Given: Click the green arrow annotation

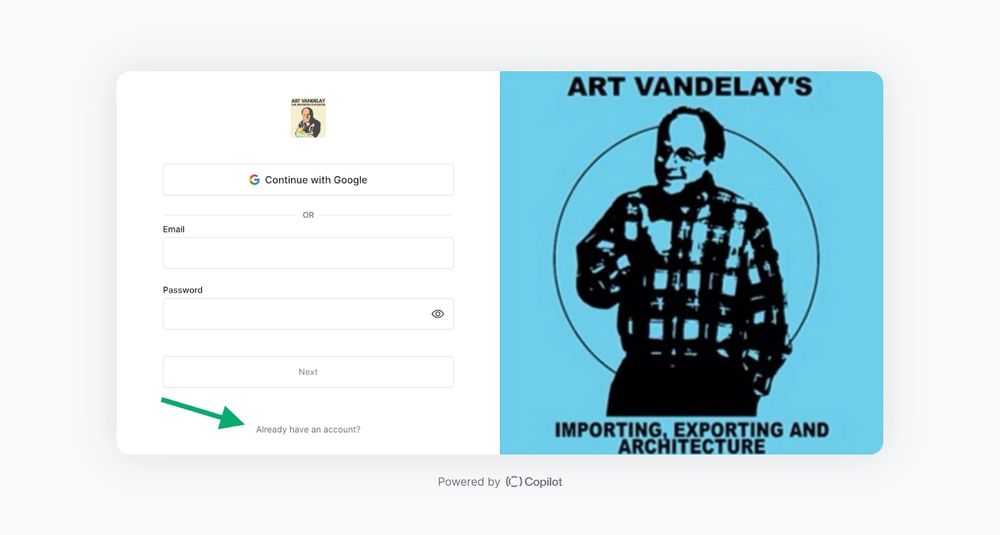Looking at the screenshot, I should (x=203, y=413).
